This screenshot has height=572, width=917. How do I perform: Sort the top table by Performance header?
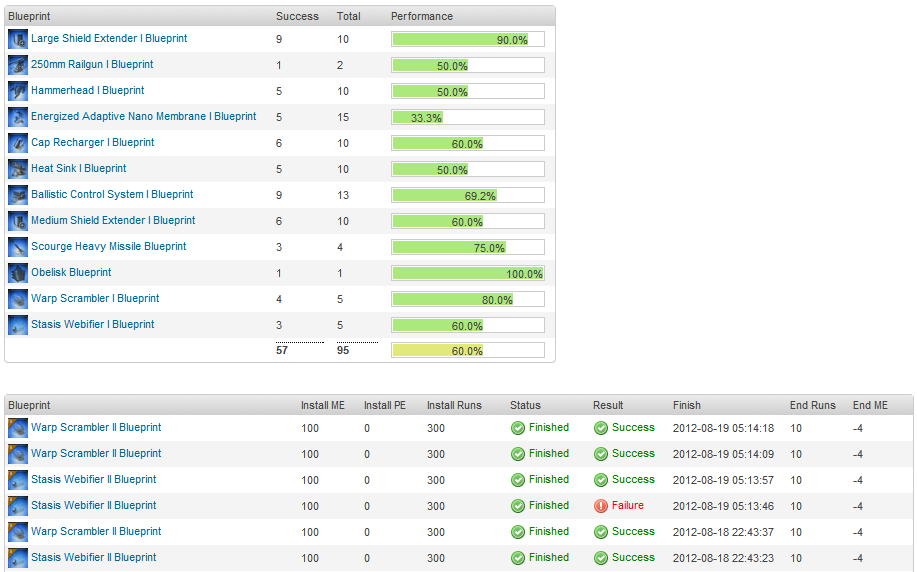pos(421,16)
